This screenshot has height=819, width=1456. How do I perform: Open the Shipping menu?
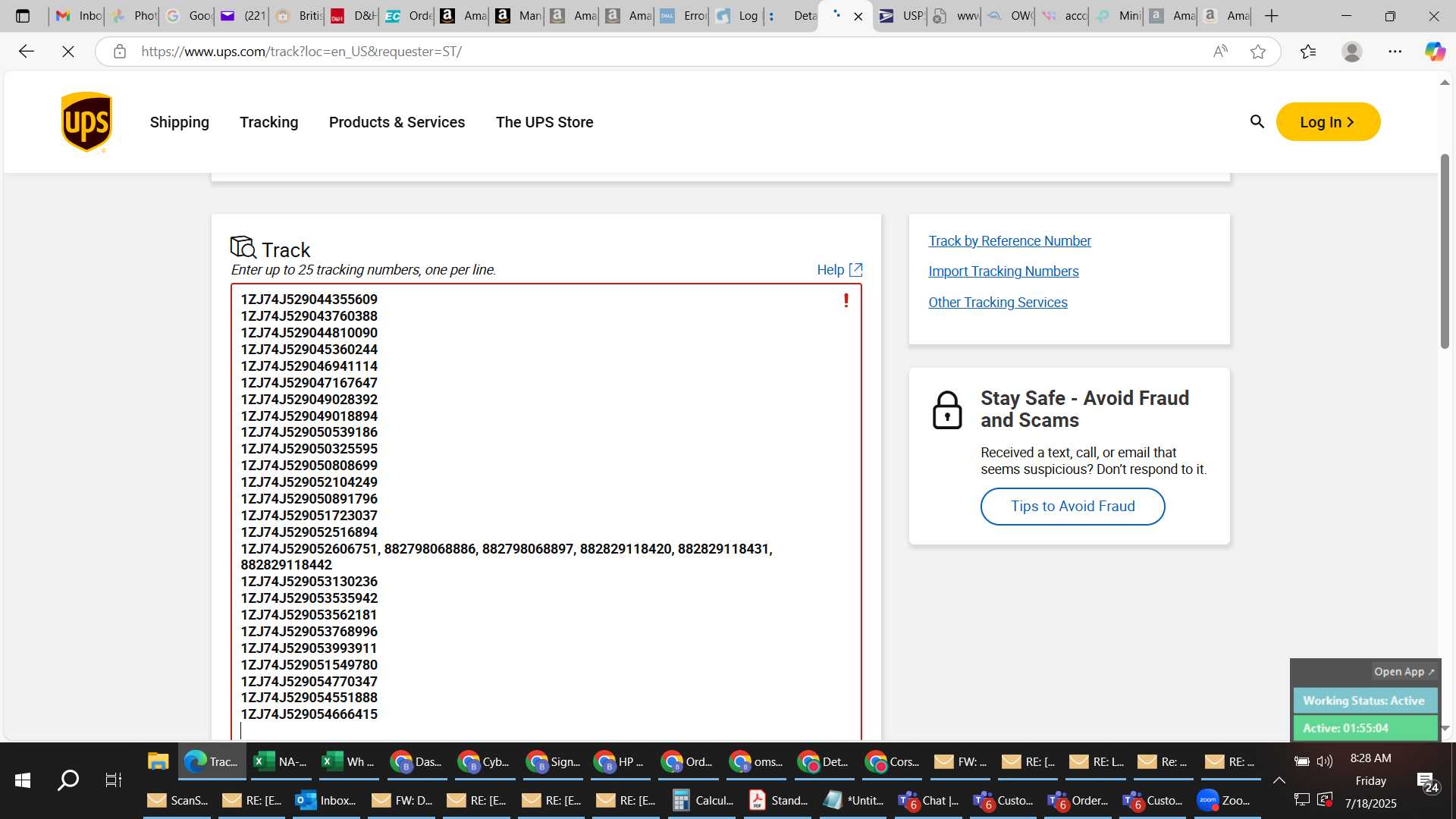click(179, 122)
